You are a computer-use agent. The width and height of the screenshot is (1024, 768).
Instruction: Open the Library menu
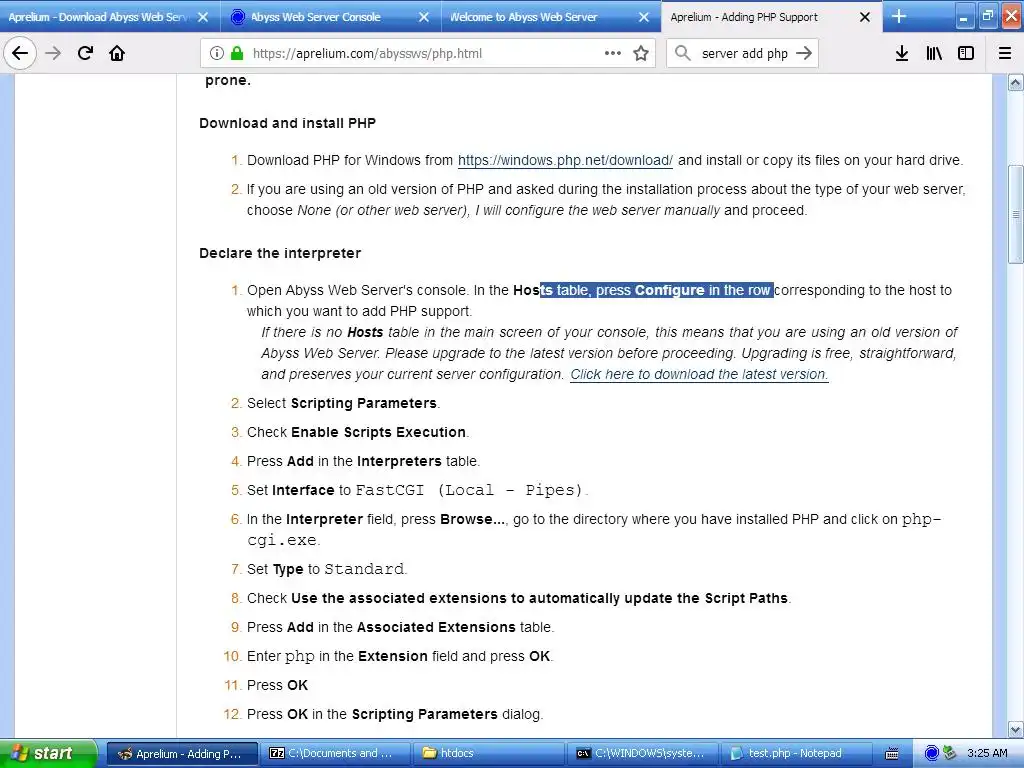934,53
